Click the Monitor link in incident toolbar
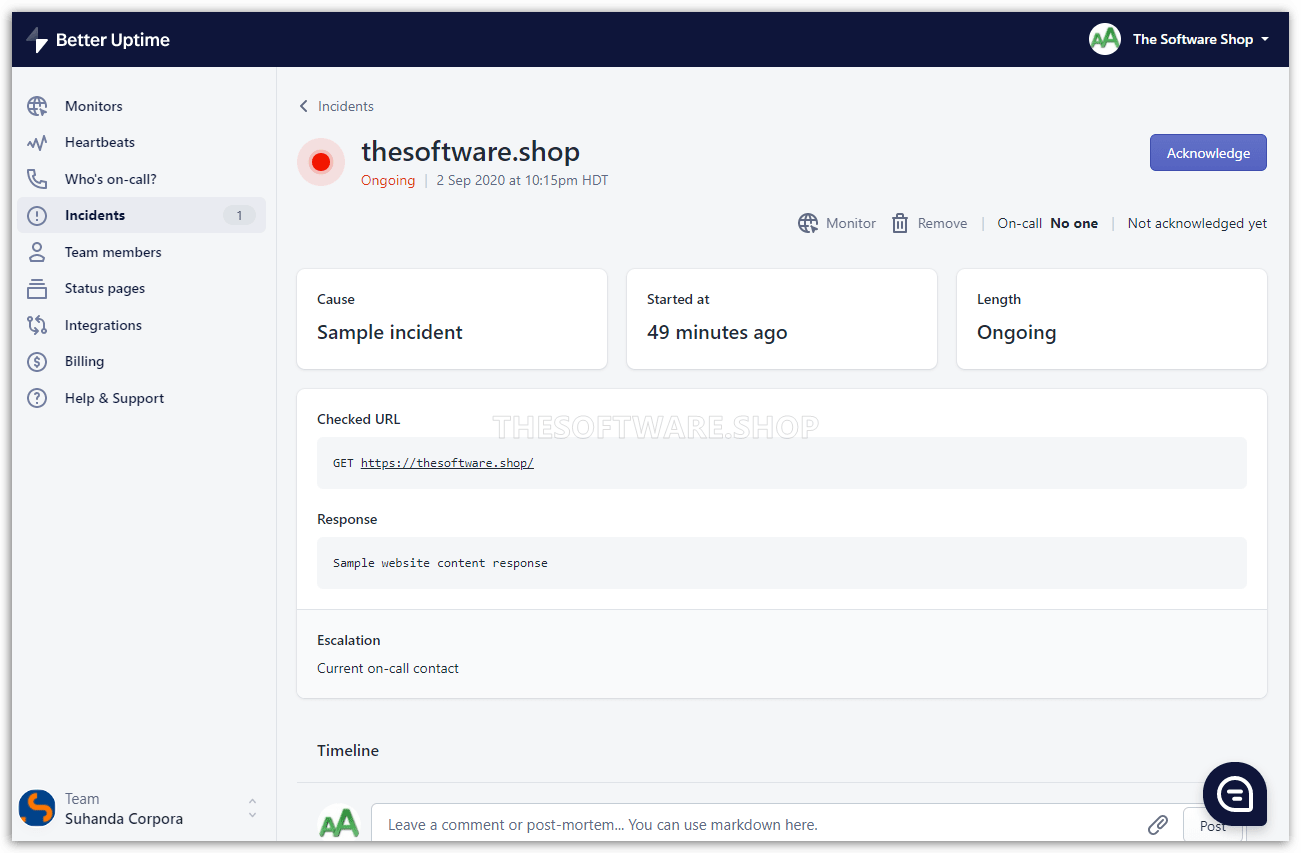The image size is (1301, 853). (x=851, y=223)
